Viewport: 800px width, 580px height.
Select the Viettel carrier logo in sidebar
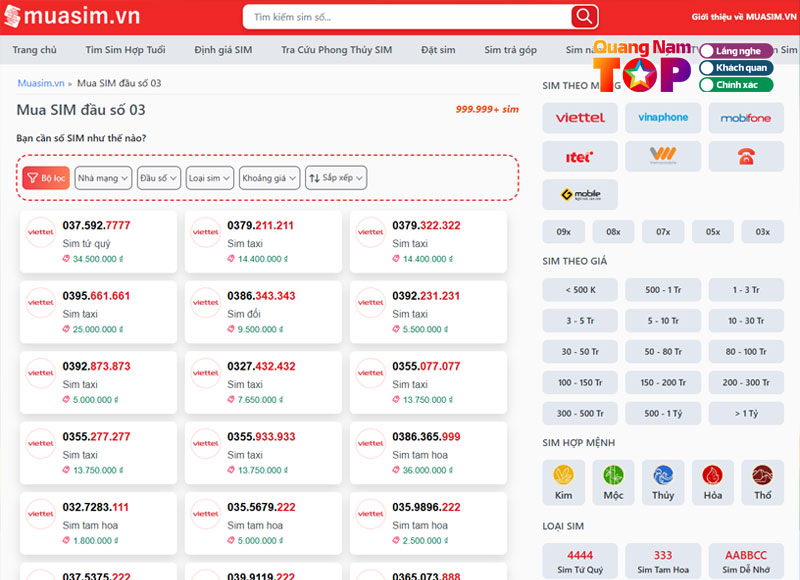tap(580, 118)
